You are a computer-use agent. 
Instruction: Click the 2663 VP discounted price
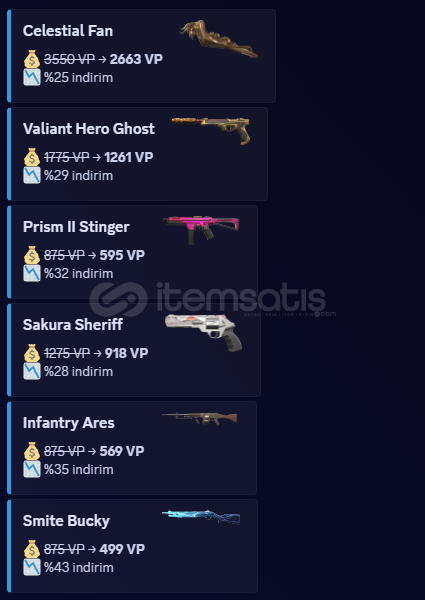[136, 59]
